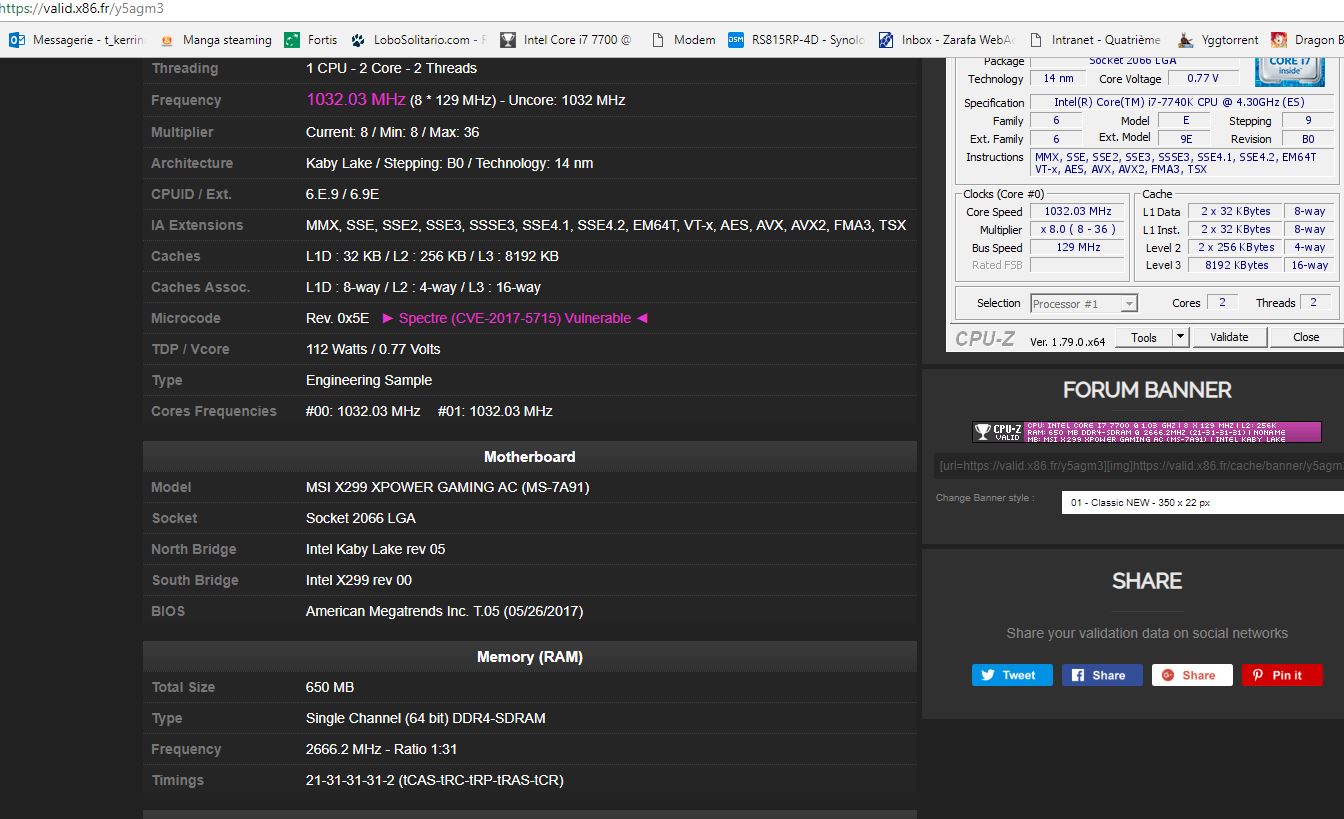Click the American Megatrends Inc. BIOS value
Image resolution: width=1344 pixels, height=819 pixels.
coord(445,611)
